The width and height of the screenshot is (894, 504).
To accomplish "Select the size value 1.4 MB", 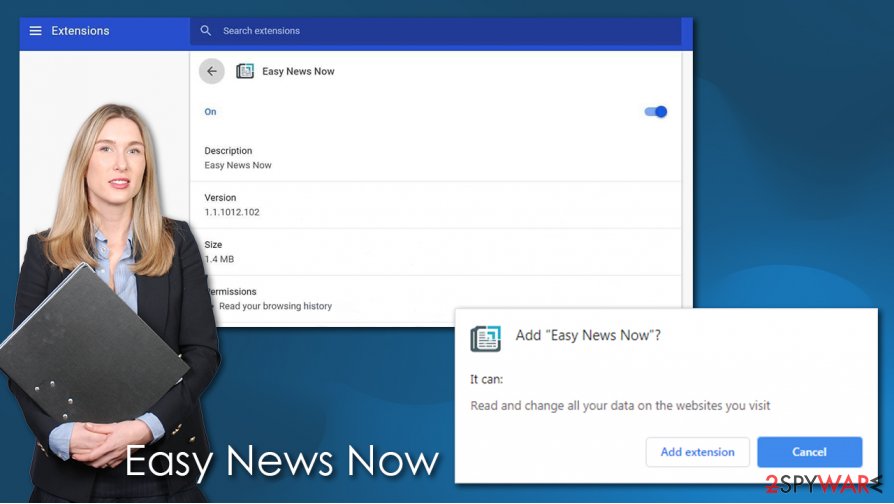I will point(219,259).
